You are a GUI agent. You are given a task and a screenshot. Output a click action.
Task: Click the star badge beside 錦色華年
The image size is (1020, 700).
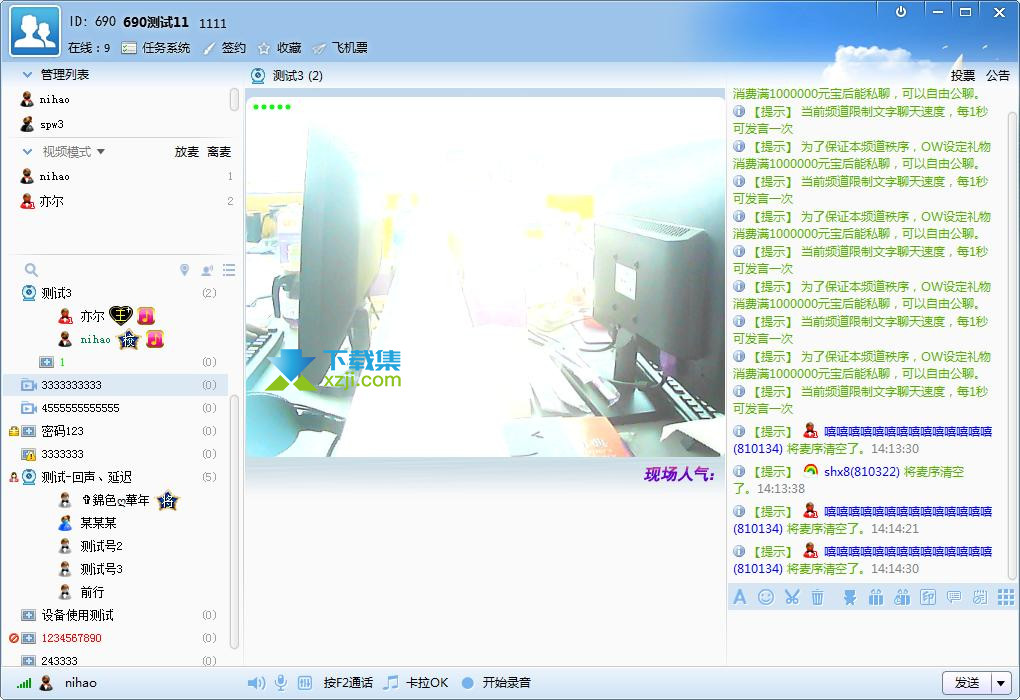(x=168, y=500)
